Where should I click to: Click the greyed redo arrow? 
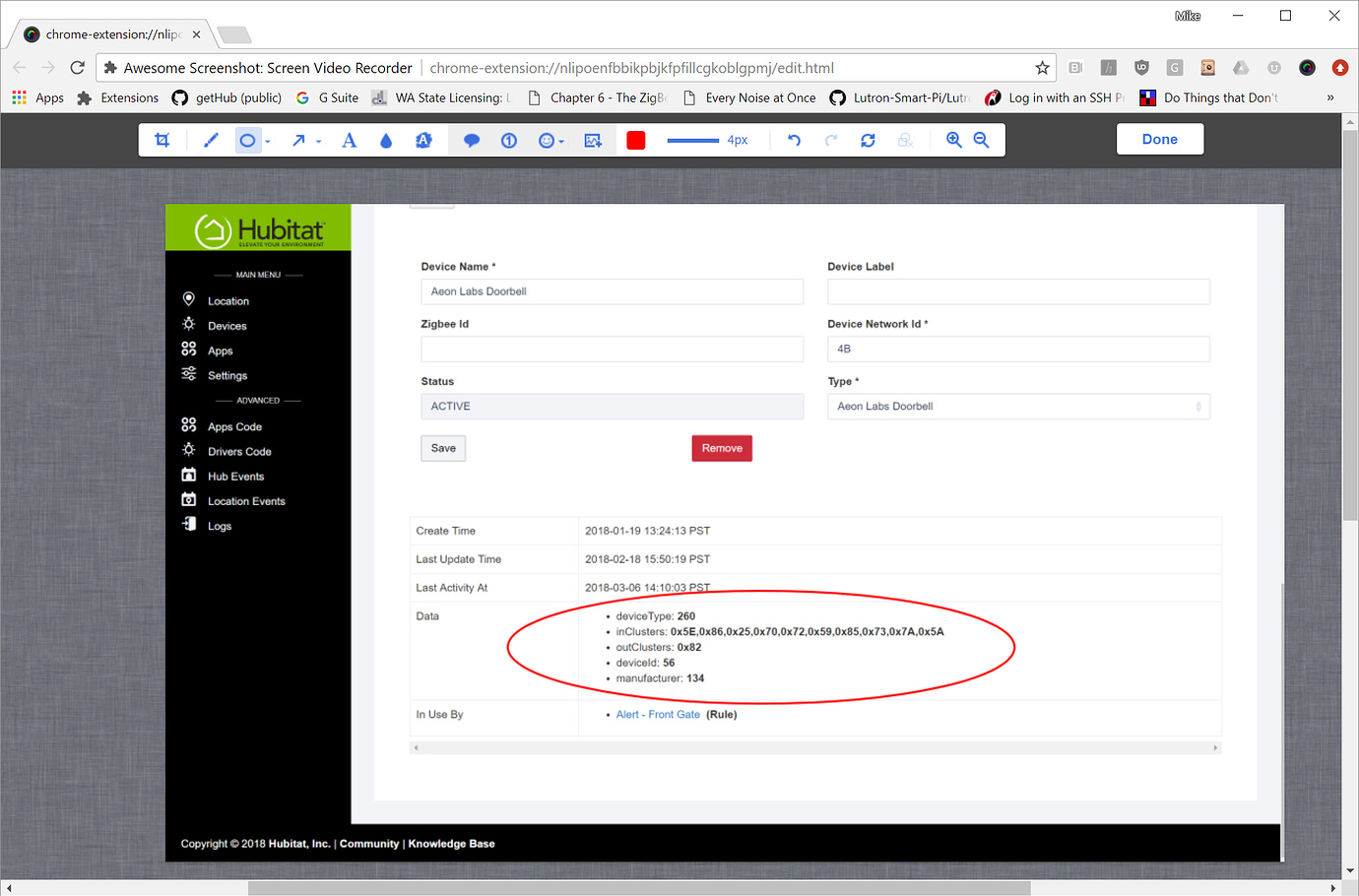click(831, 140)
